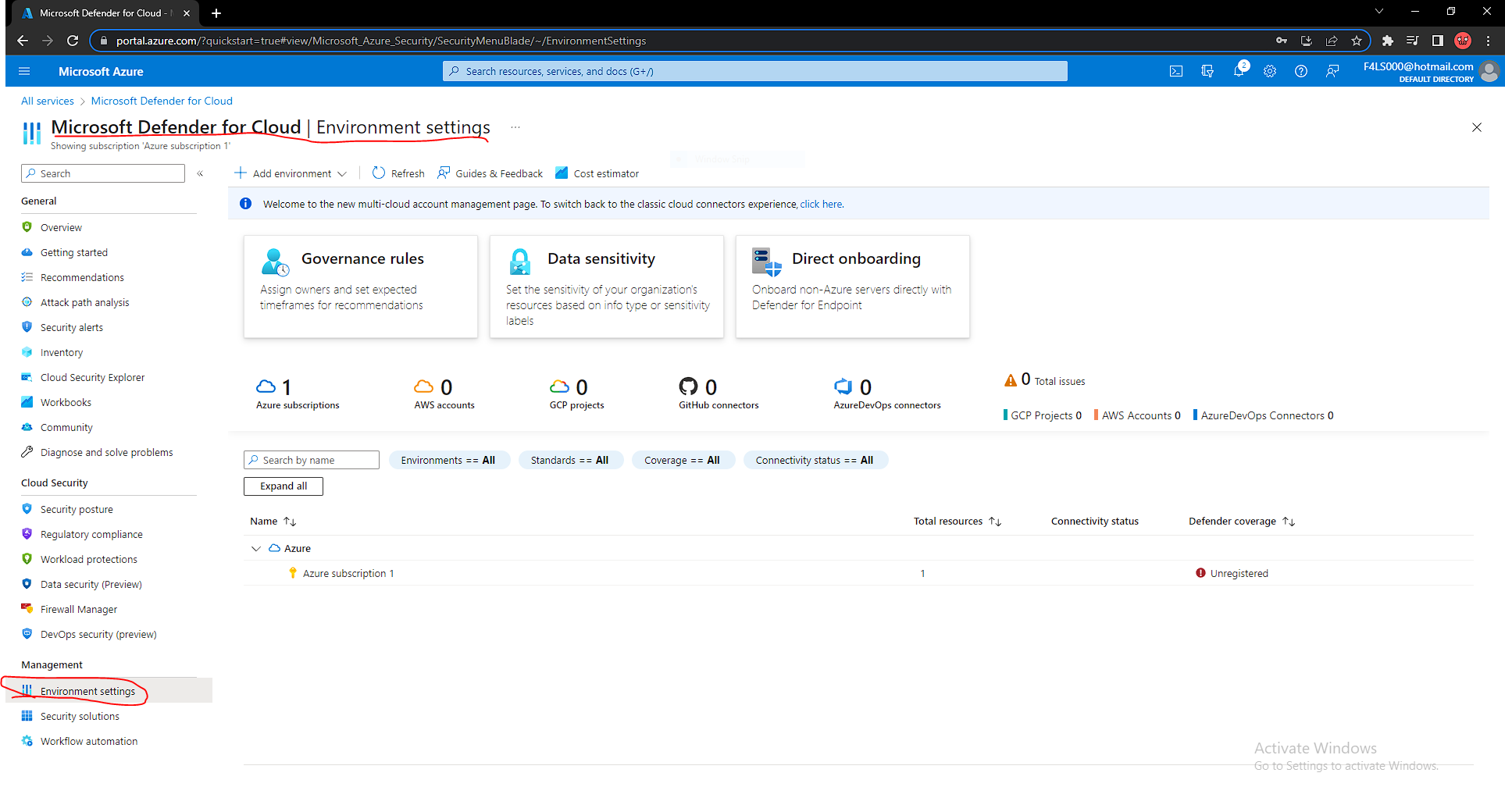
Task: Open Cloud Shell from the top bar
Action: [1176, 71]
